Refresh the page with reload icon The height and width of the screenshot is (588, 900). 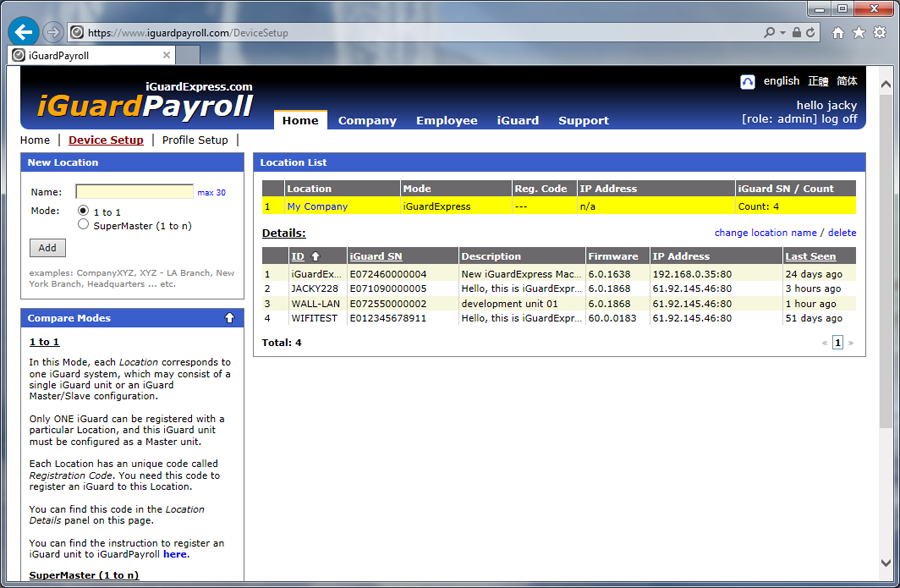coord(810,32)
